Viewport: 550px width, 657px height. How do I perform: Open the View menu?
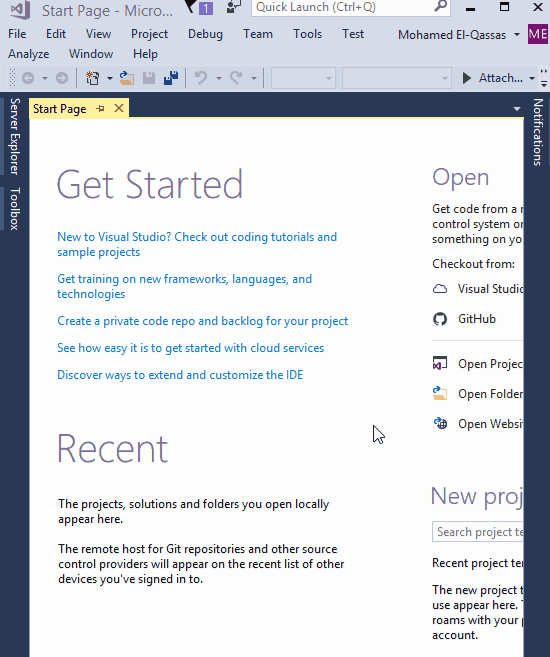(98, 34)
